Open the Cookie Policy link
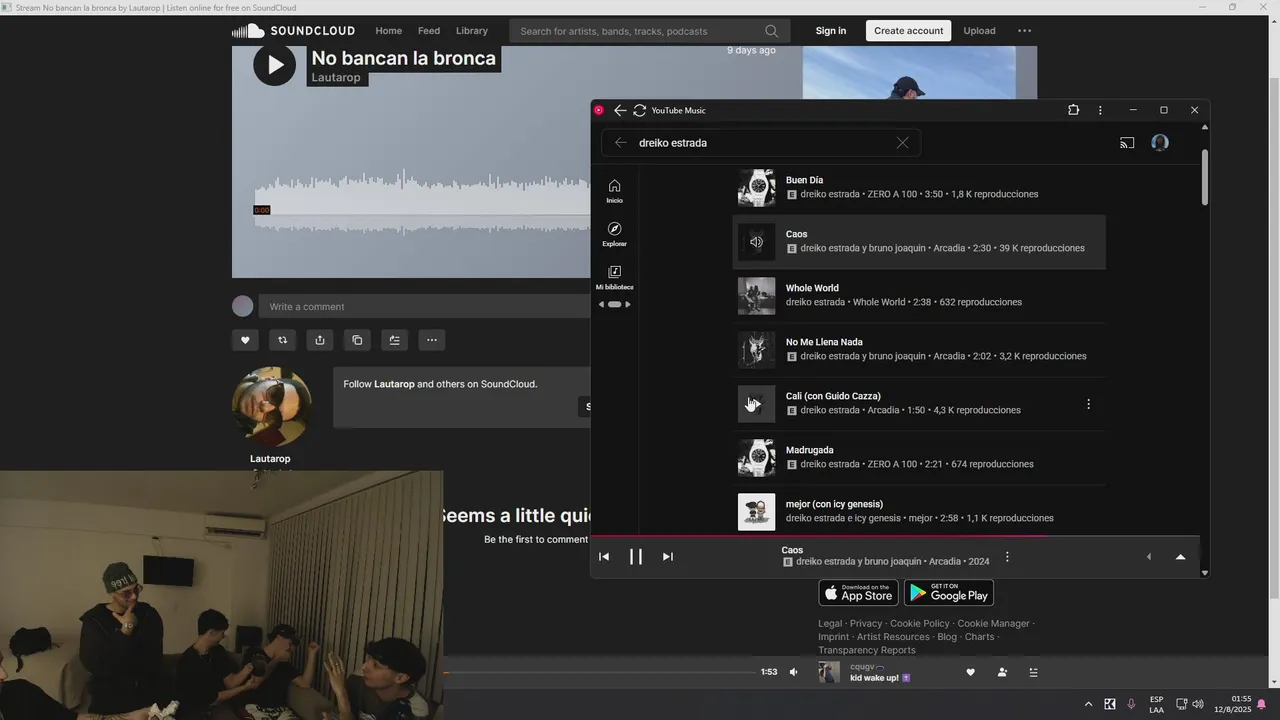The height and width of the screenshot is (720, 1280). click(x=920, y=623)
